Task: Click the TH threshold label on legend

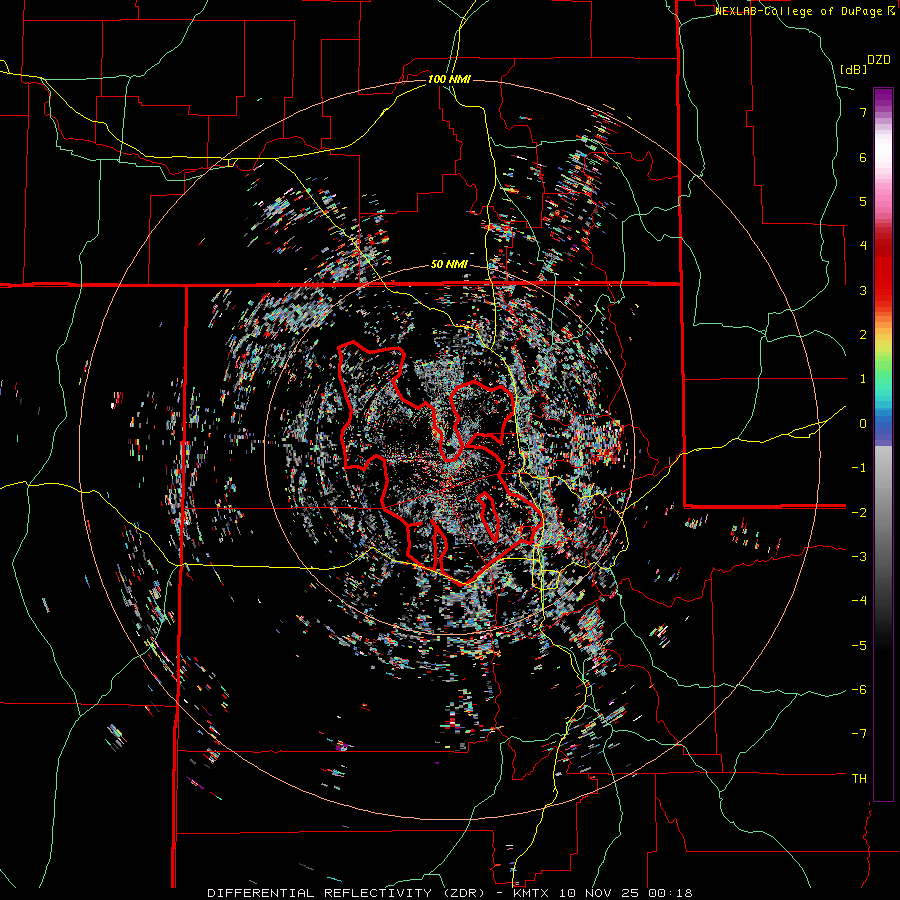Action: (859, 778)
